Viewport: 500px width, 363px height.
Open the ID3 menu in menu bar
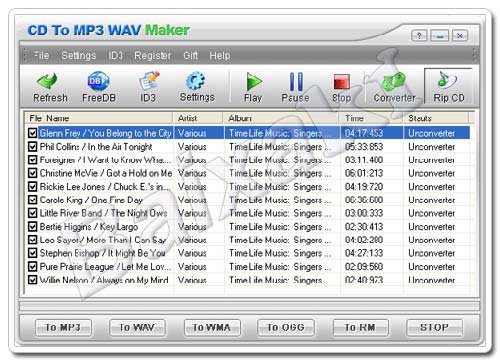pyautogui.click(x=115, y=55)
